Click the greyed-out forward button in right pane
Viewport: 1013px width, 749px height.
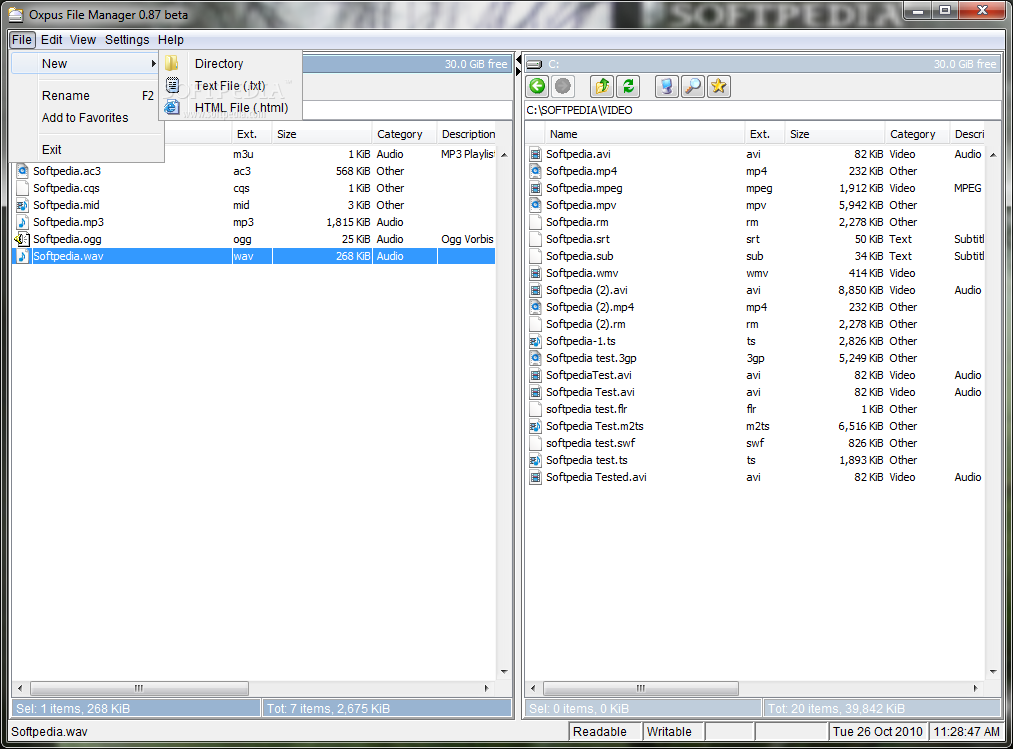click(563, 86)
